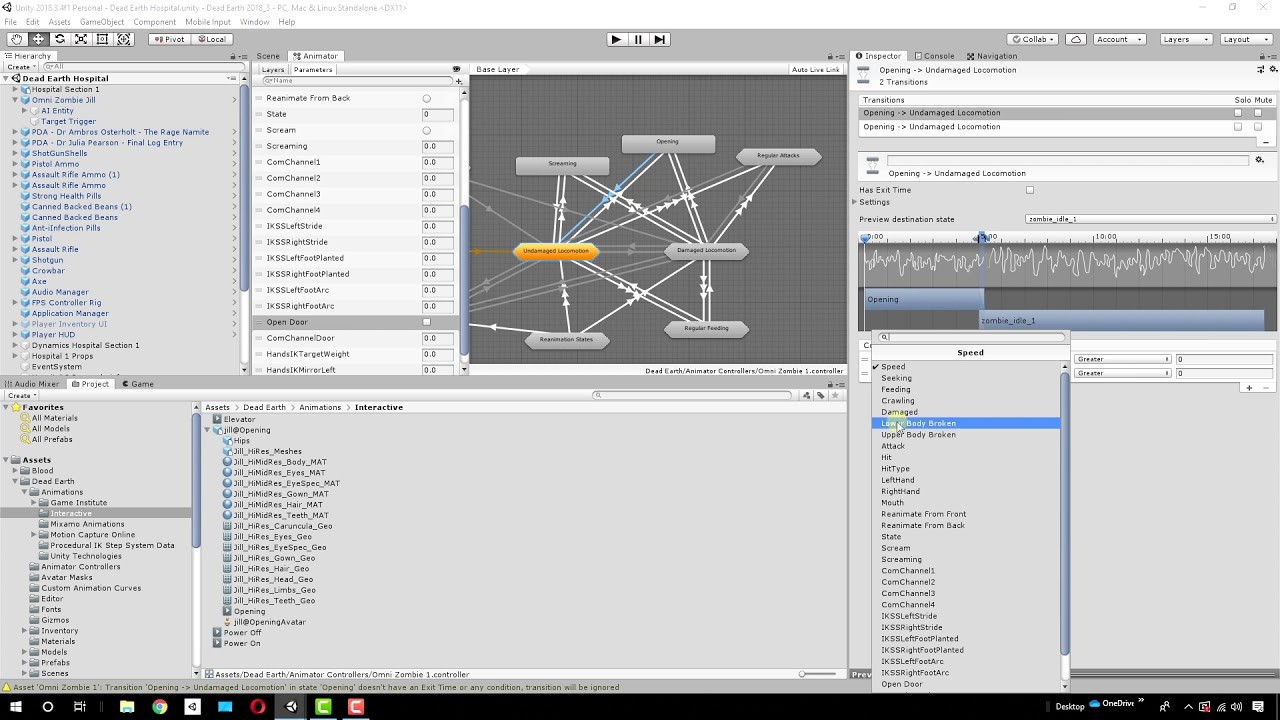
Task: Open the Collab dropdown
Action: [1034, 39]
